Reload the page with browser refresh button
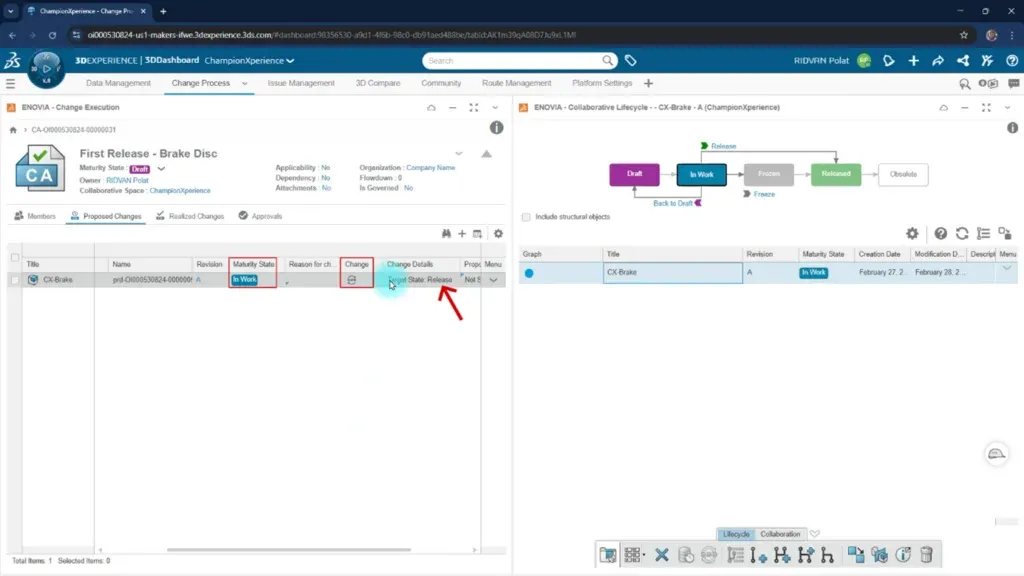 52,35
